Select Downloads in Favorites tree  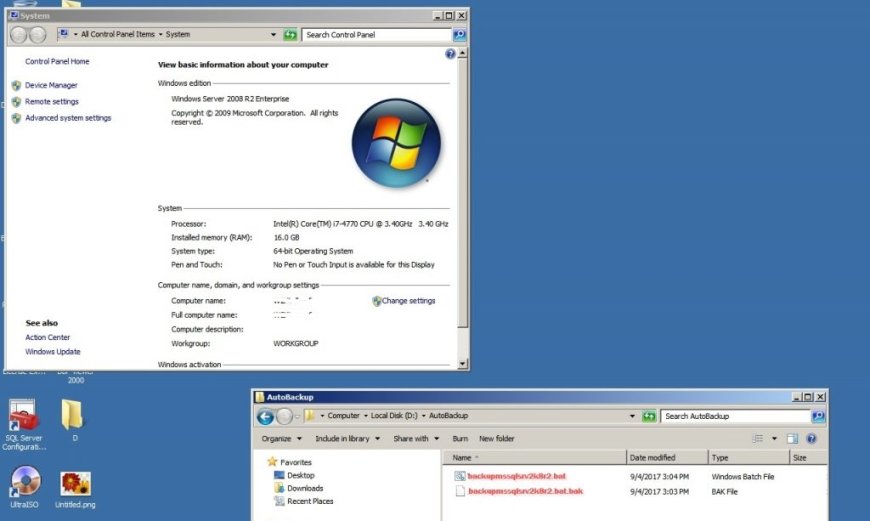tap(305, 488)
